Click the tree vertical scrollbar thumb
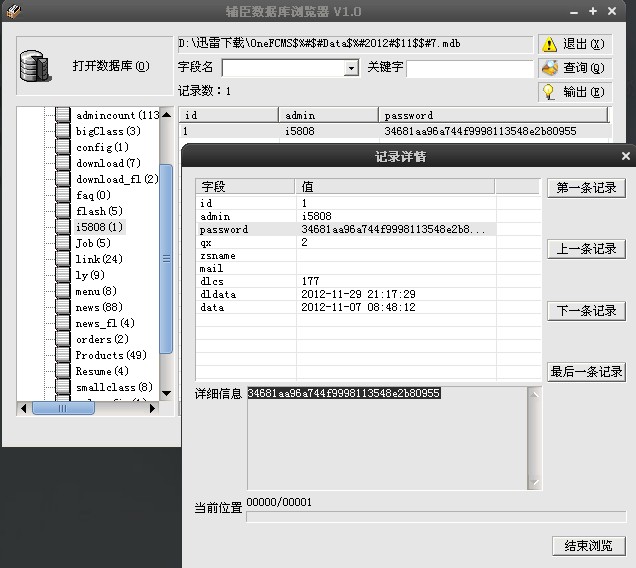This screenshot has width=636, height=568. [x=166, y=259]
